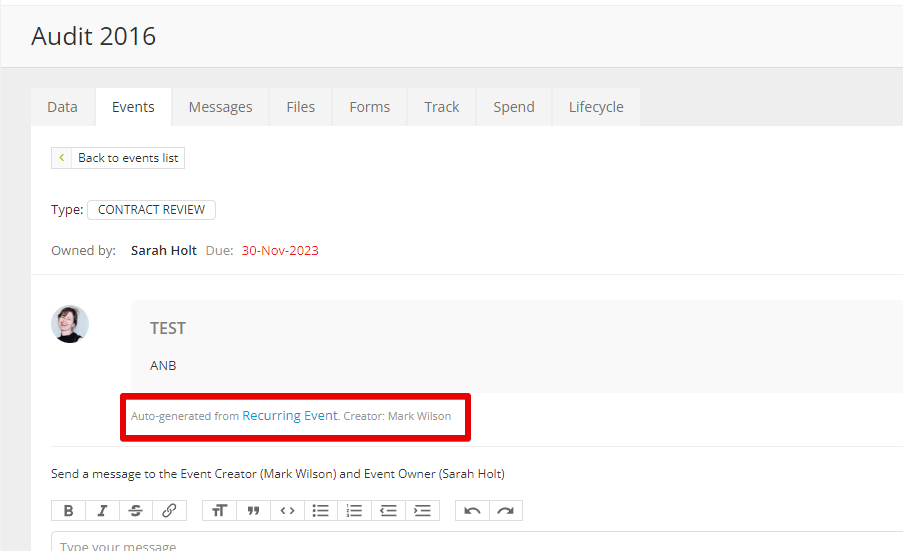Image resolution: width=903 pixels, height=551 pixels.
Task: Toggle bold formatting in message editor
Action: coord(68,510)
